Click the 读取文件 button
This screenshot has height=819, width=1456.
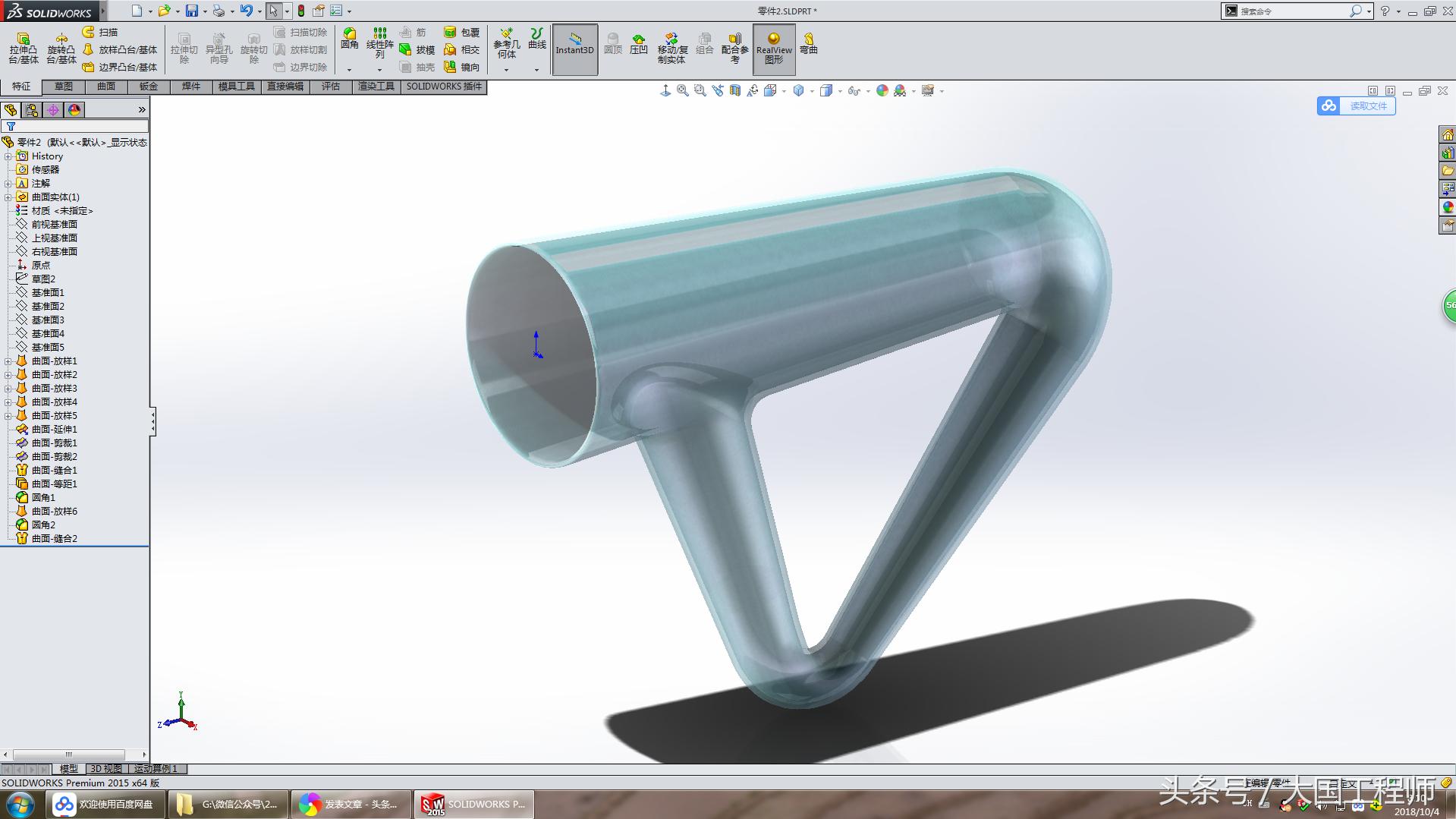point(1366,106)
